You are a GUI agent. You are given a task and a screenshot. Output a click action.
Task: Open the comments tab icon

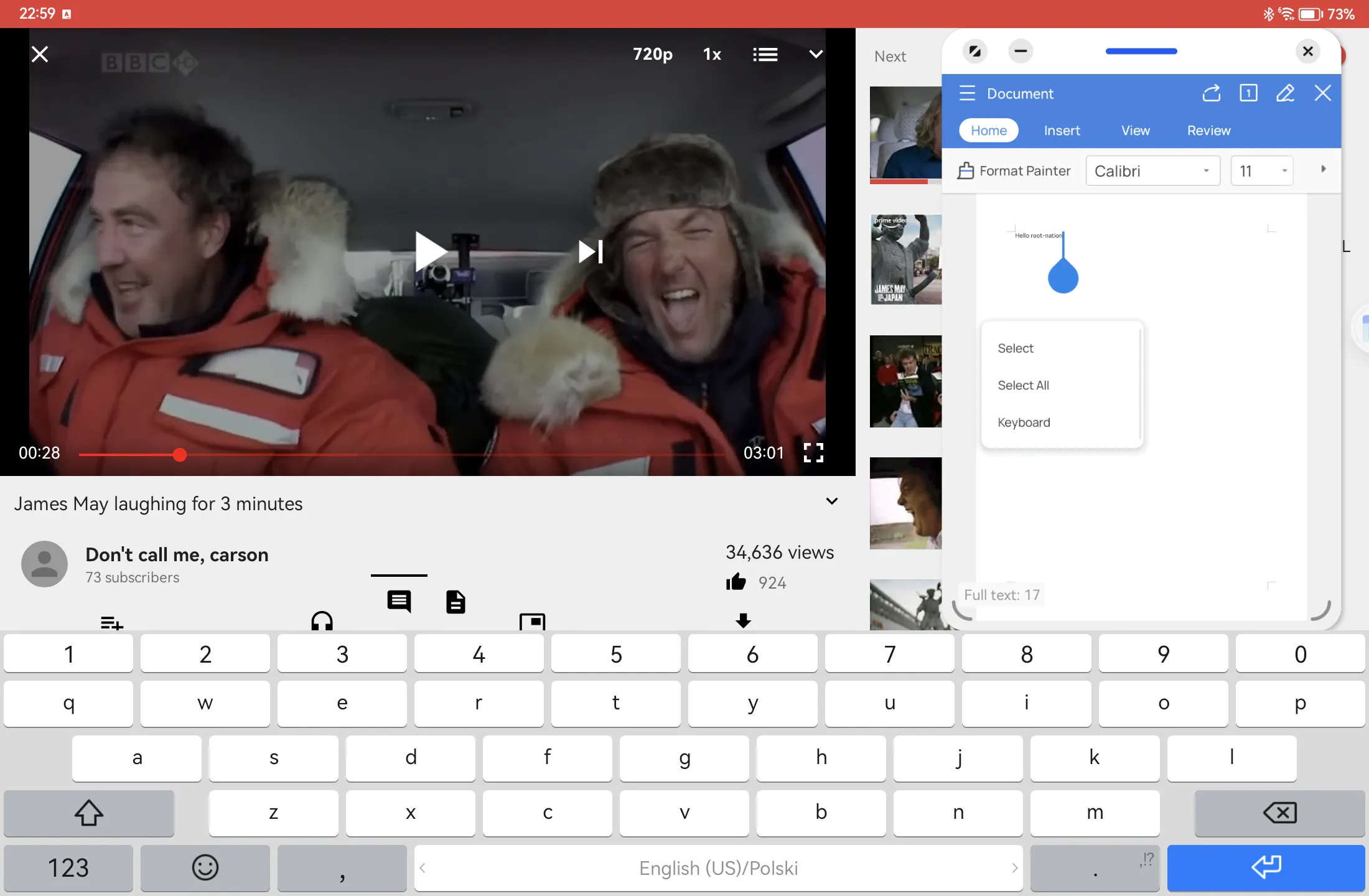pyautogui.click(x=399, y=601)
